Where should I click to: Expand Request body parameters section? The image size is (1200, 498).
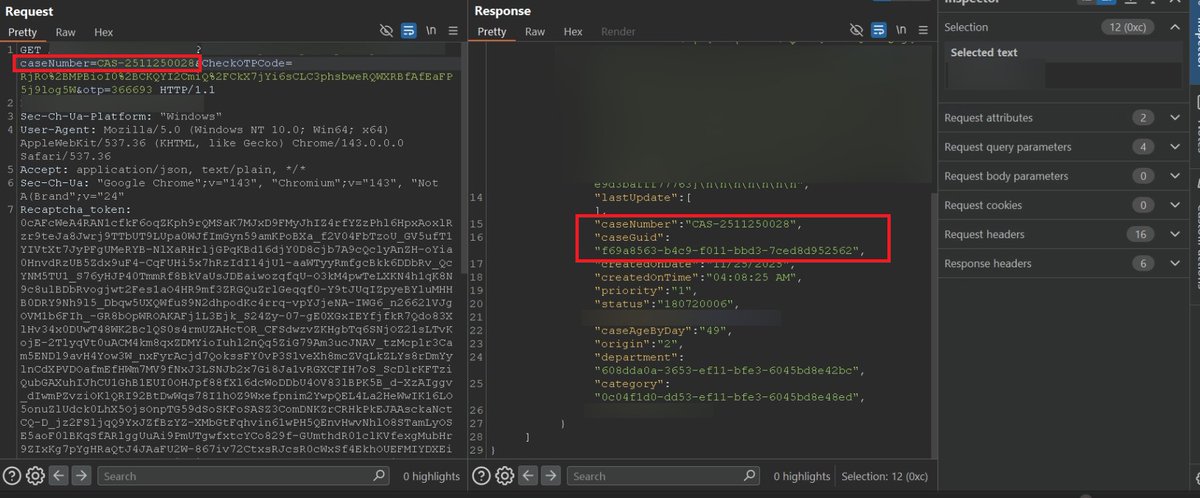pos(1174,176)
